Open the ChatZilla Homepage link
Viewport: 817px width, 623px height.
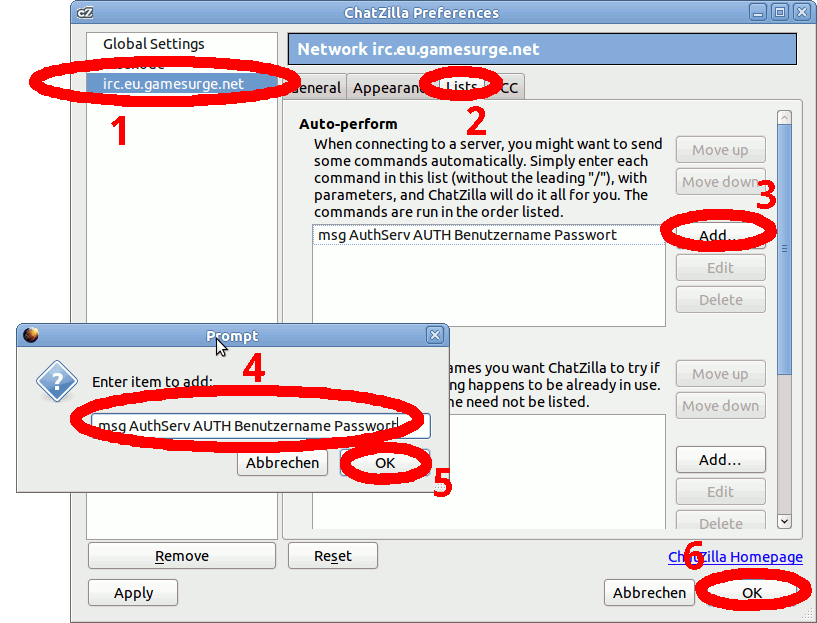[735, 557]
